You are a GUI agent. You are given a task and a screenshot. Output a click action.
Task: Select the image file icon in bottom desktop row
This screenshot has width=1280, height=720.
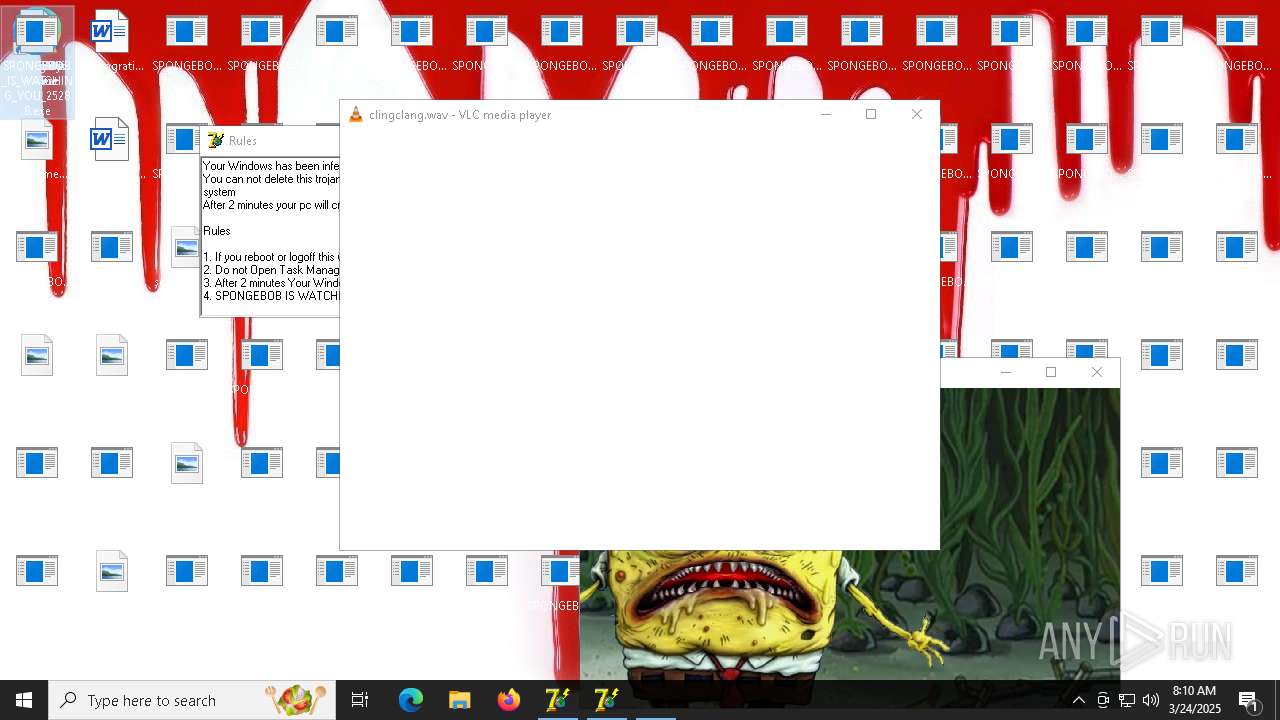(x=112, y=571)
